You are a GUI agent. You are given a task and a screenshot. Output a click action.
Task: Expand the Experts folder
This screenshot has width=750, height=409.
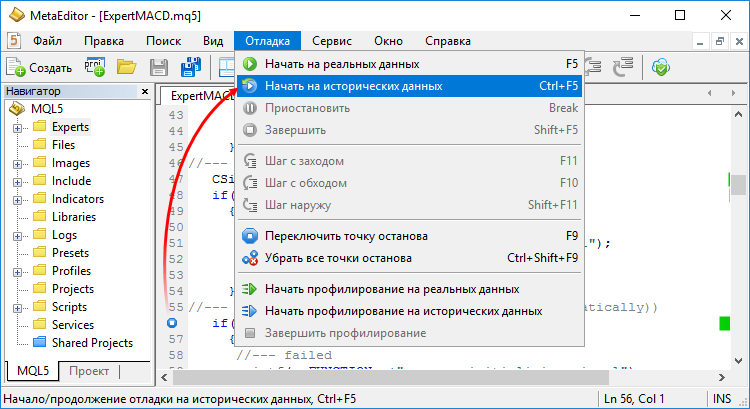point(17,128)
